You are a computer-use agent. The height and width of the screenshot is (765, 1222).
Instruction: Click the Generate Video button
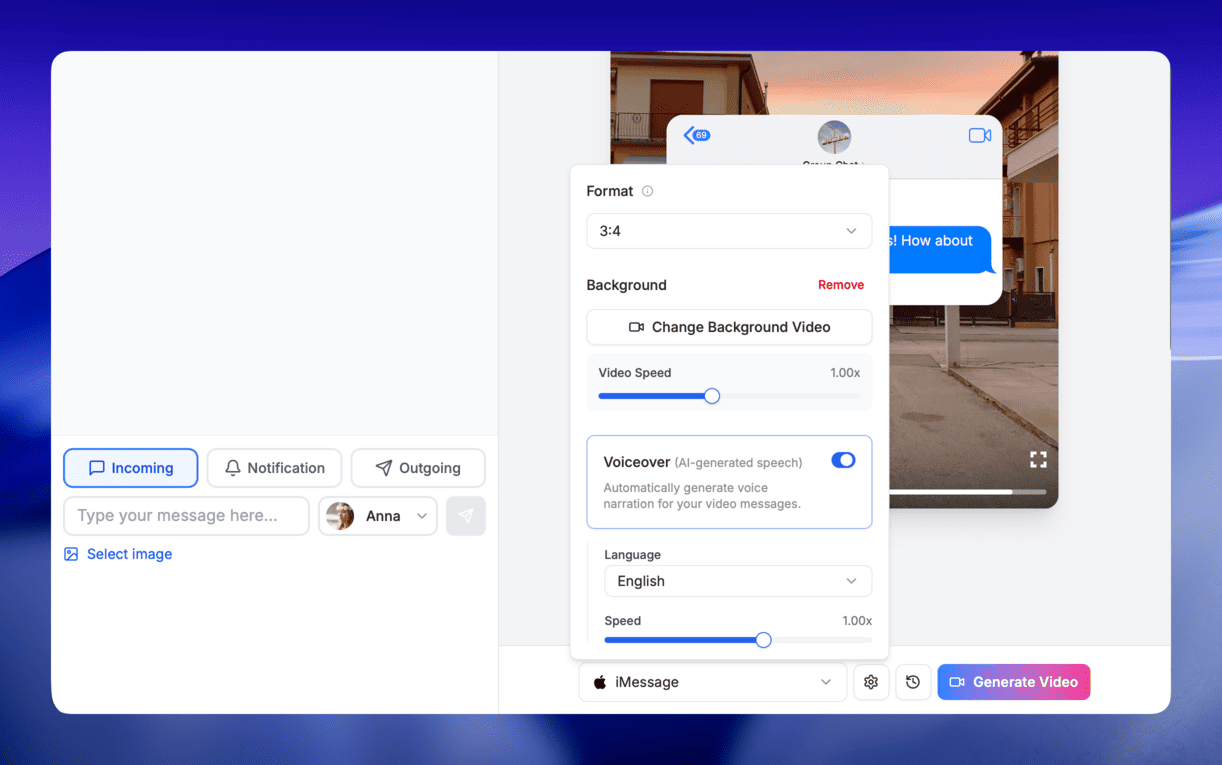point(1013,682)
